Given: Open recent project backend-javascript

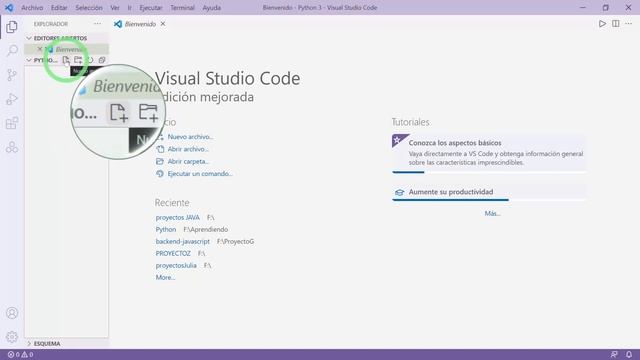Looking at the screenshot, I should 182,241.
